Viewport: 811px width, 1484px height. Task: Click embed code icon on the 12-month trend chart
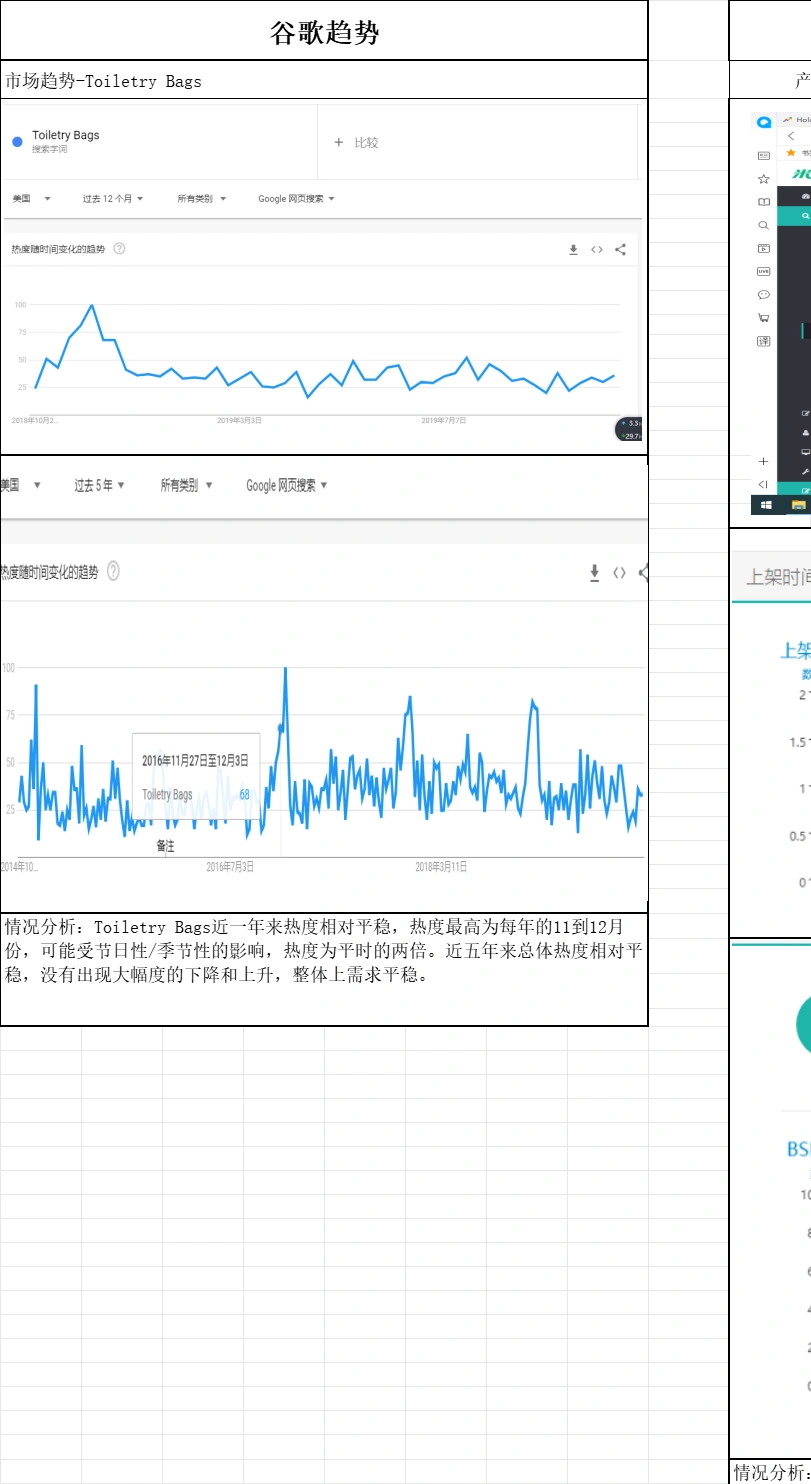click(597, 250)
